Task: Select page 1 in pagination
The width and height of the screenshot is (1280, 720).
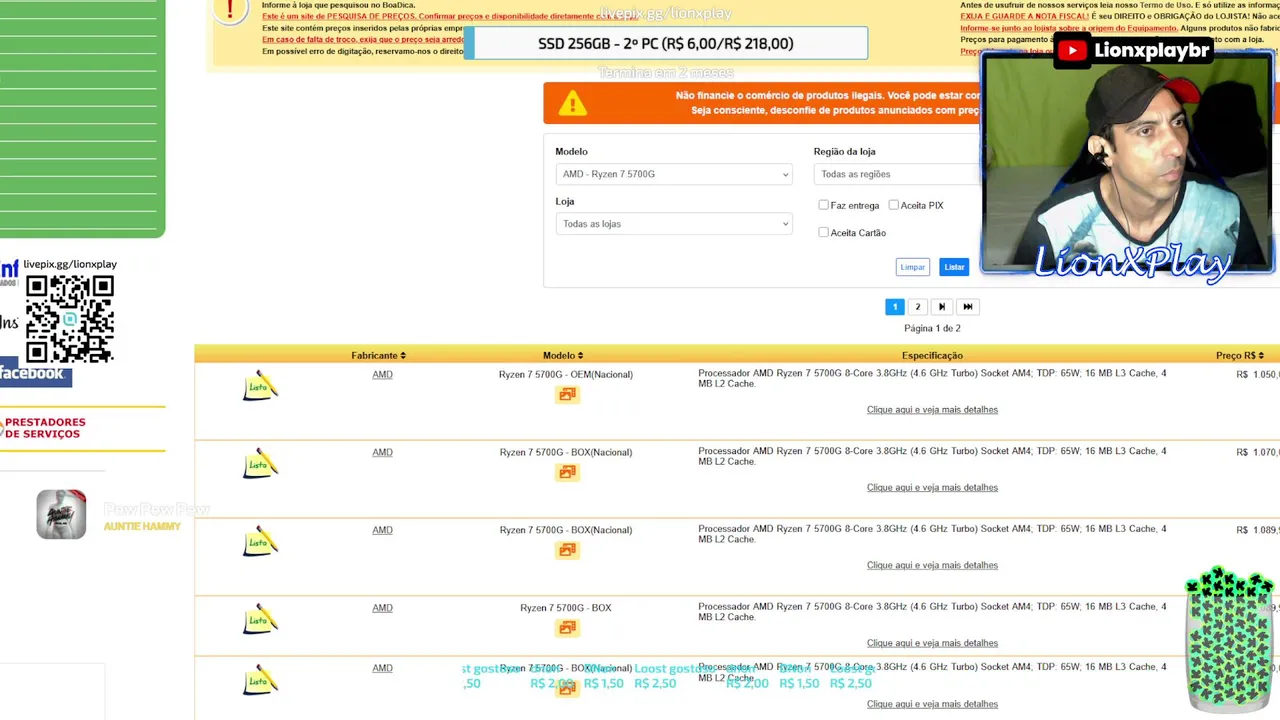Action: coord(895,307)
